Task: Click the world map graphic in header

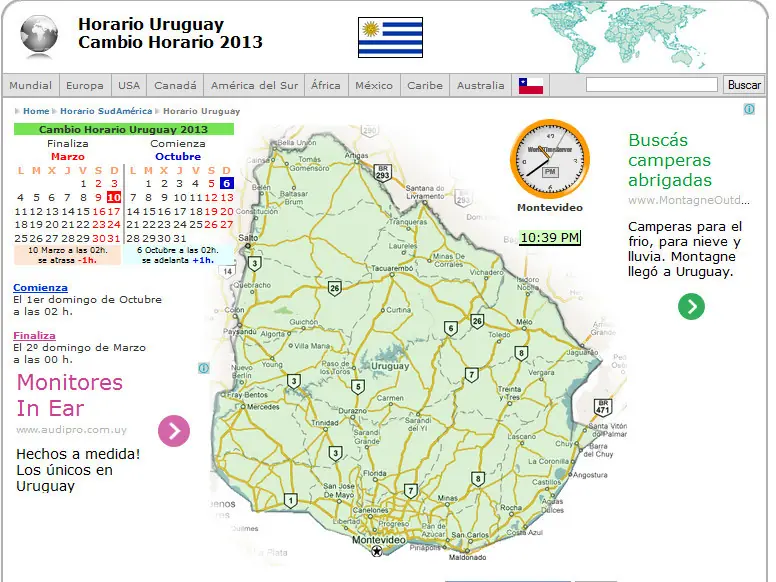Action: (619, 36)
